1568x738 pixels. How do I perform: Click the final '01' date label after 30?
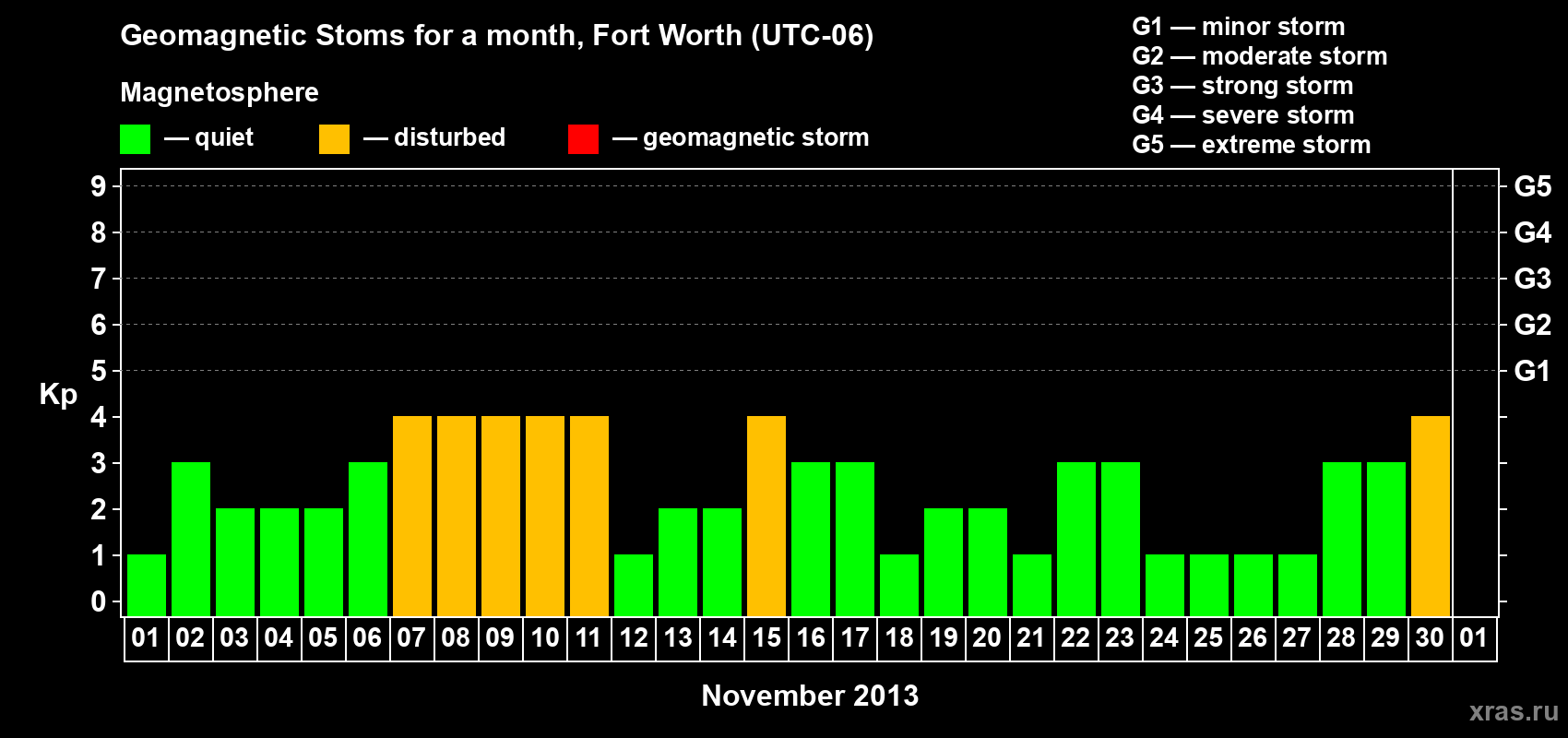(1474, 638)
